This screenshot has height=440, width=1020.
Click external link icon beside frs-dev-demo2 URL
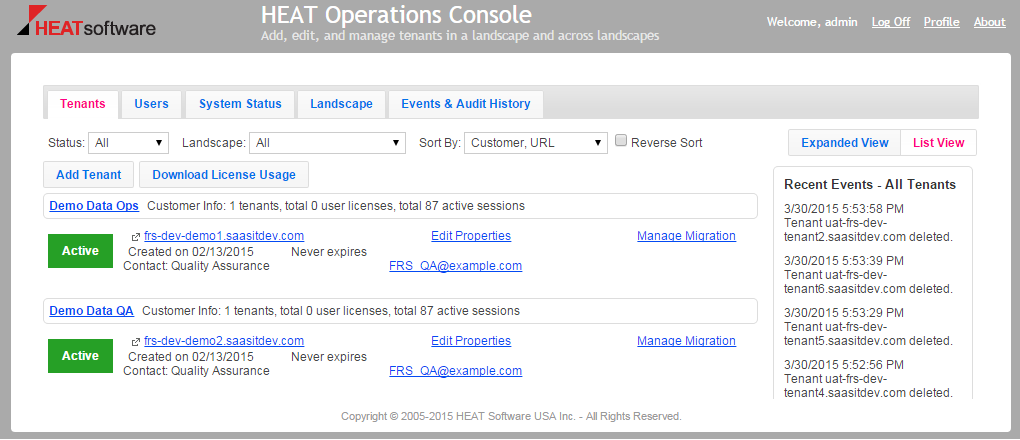[135, 342]
